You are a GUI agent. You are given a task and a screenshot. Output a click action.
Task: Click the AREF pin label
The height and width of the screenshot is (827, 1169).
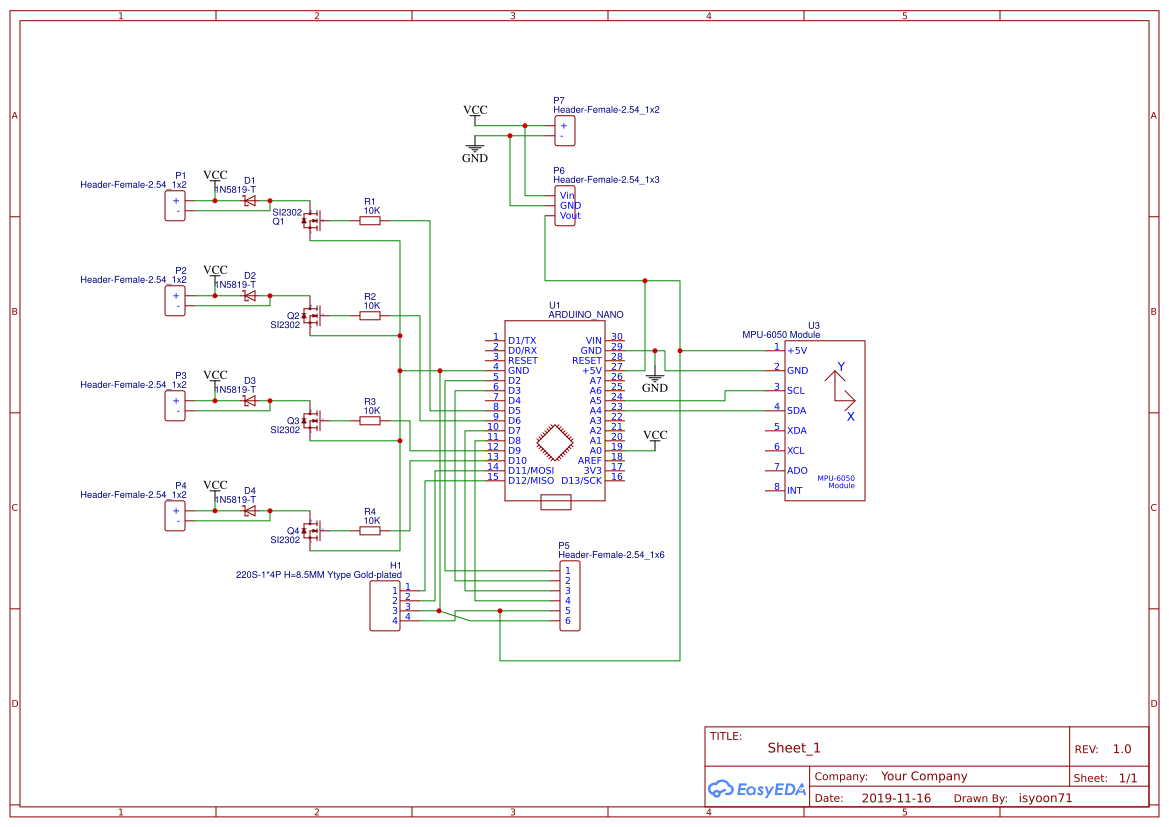590,461
